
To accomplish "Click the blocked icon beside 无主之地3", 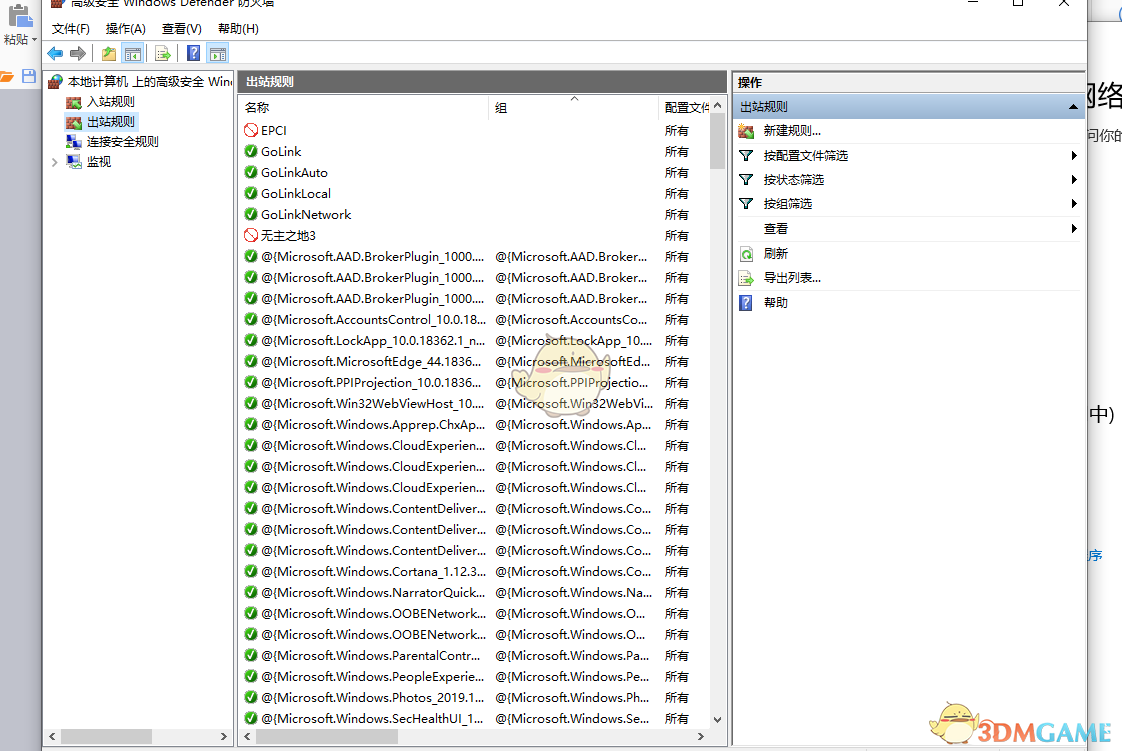I will click(251, 235).
